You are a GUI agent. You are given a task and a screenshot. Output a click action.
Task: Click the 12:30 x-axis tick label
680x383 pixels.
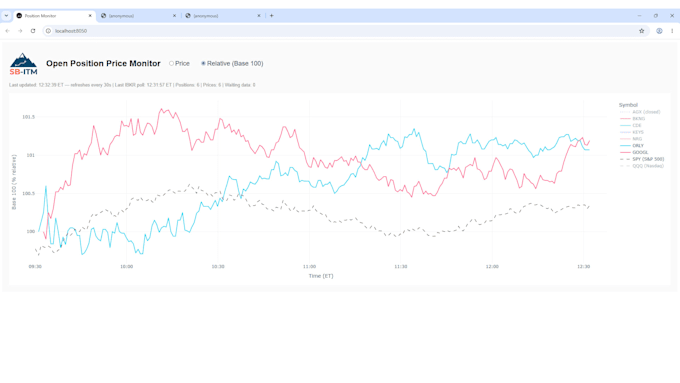pyautogui.click(x=584, y=267)
